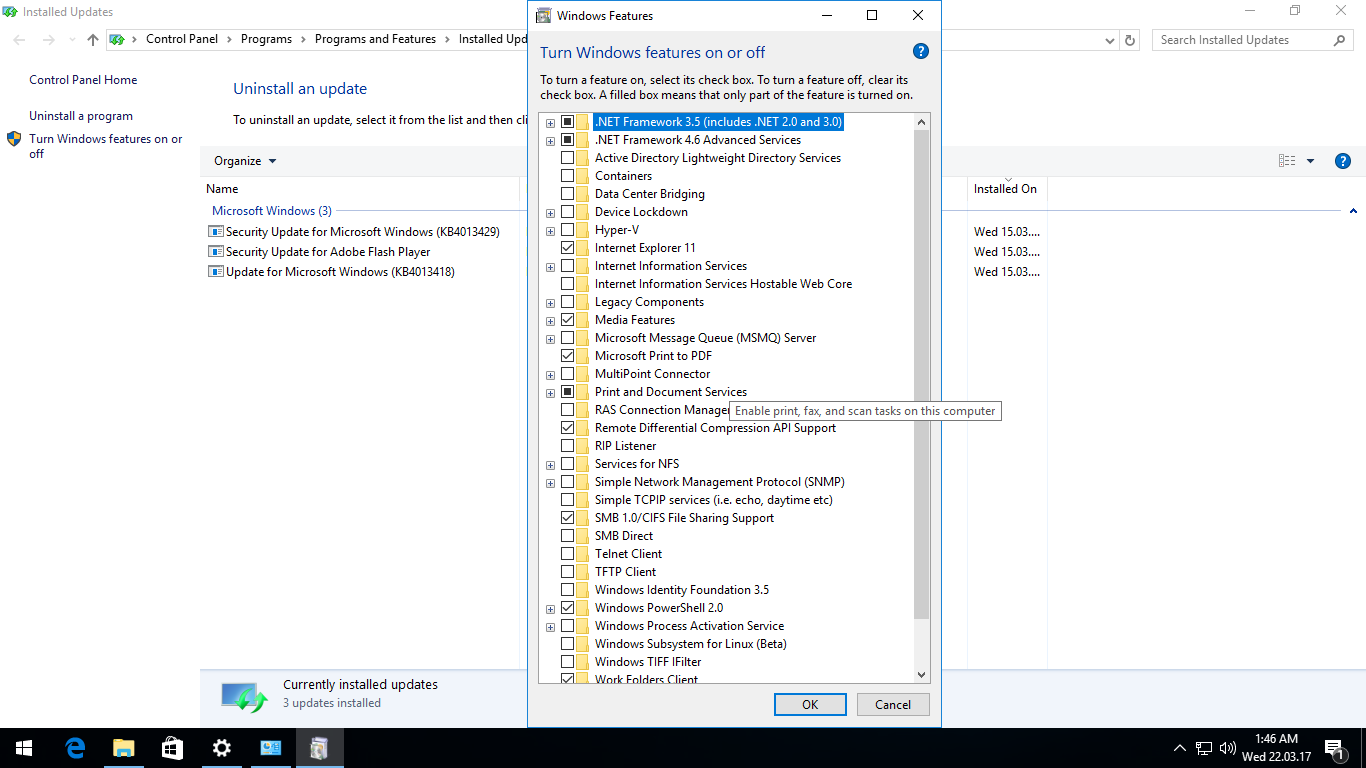Image resolution: width=1366 pixels, height=768 pixels.
Task: Open Microsoft Edge from the taskbar
Action: tap(75, 748)
